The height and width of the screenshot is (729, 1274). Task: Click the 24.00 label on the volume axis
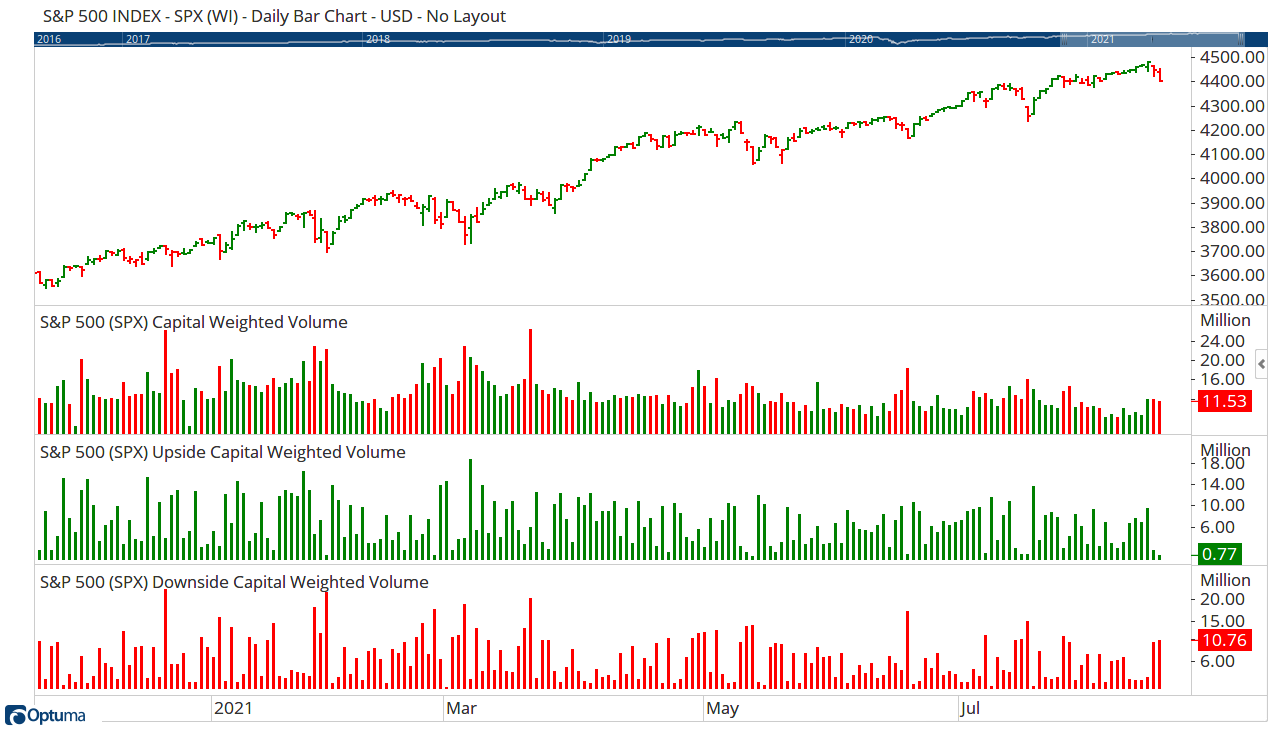(x=1224, y=339)
